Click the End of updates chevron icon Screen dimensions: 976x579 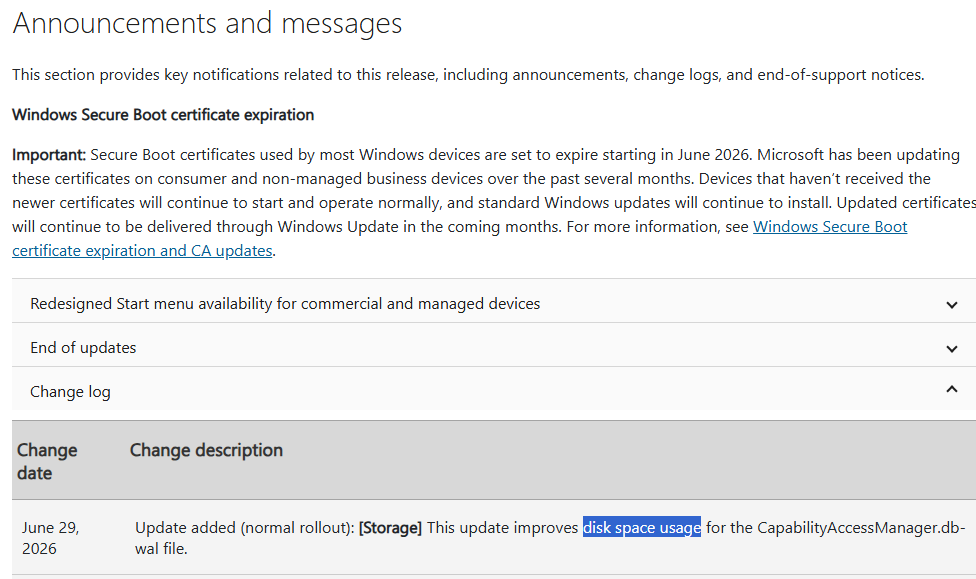[951, 349]
